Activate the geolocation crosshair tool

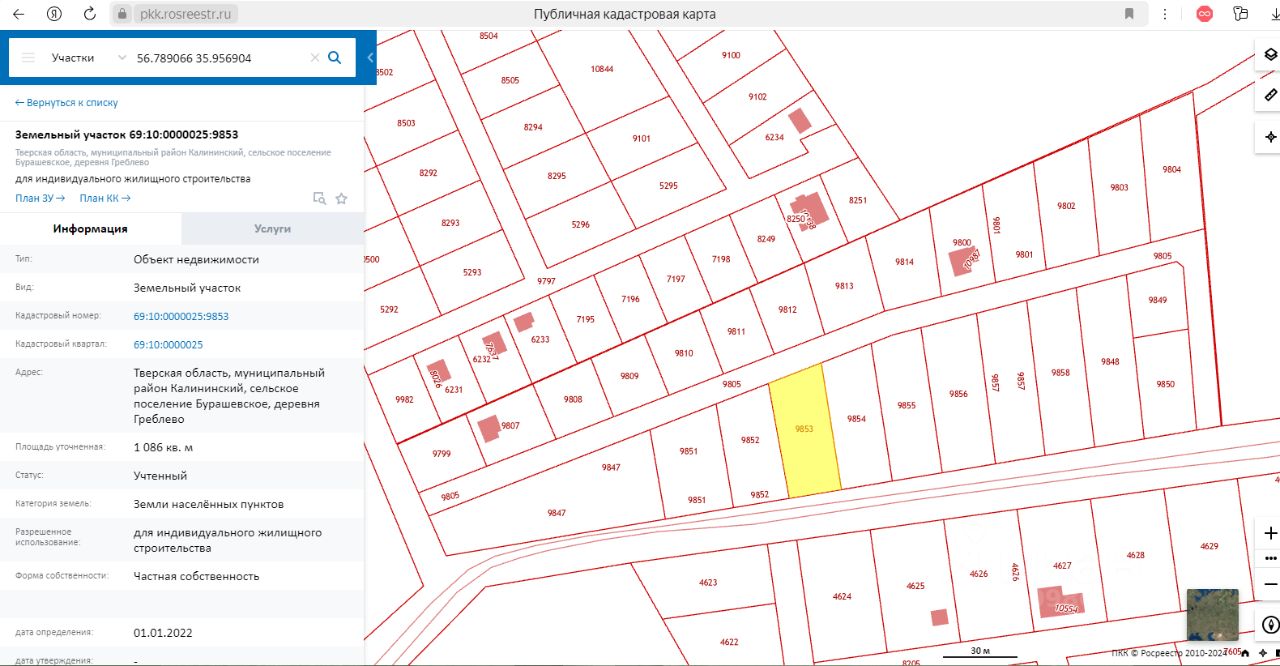(1270, 137)
